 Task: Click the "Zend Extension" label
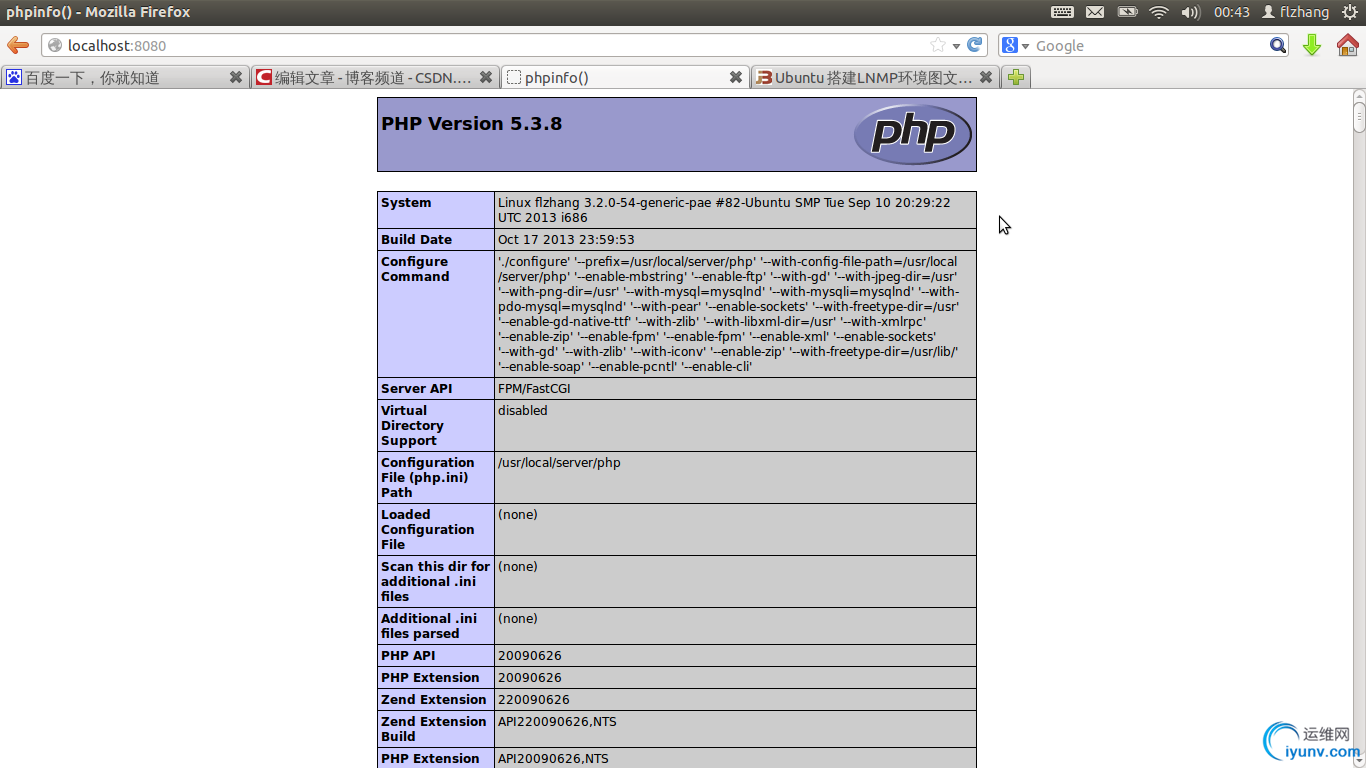[434, 700]
